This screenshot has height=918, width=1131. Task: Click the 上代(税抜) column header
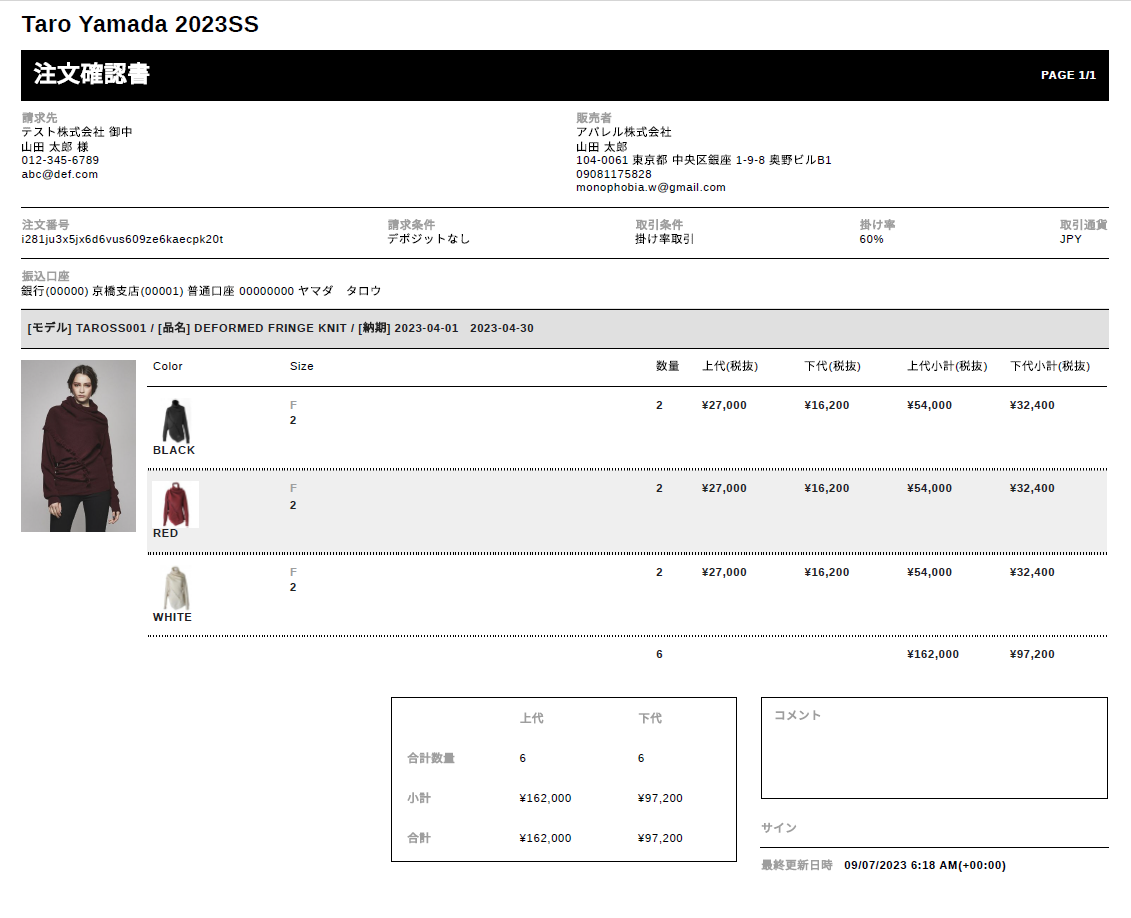(731, 366)
